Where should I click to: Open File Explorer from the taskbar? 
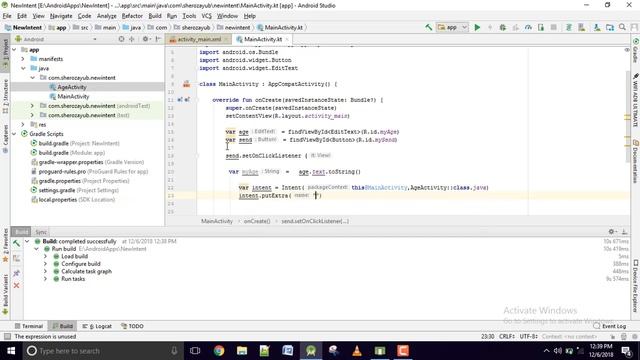[242, 351]
